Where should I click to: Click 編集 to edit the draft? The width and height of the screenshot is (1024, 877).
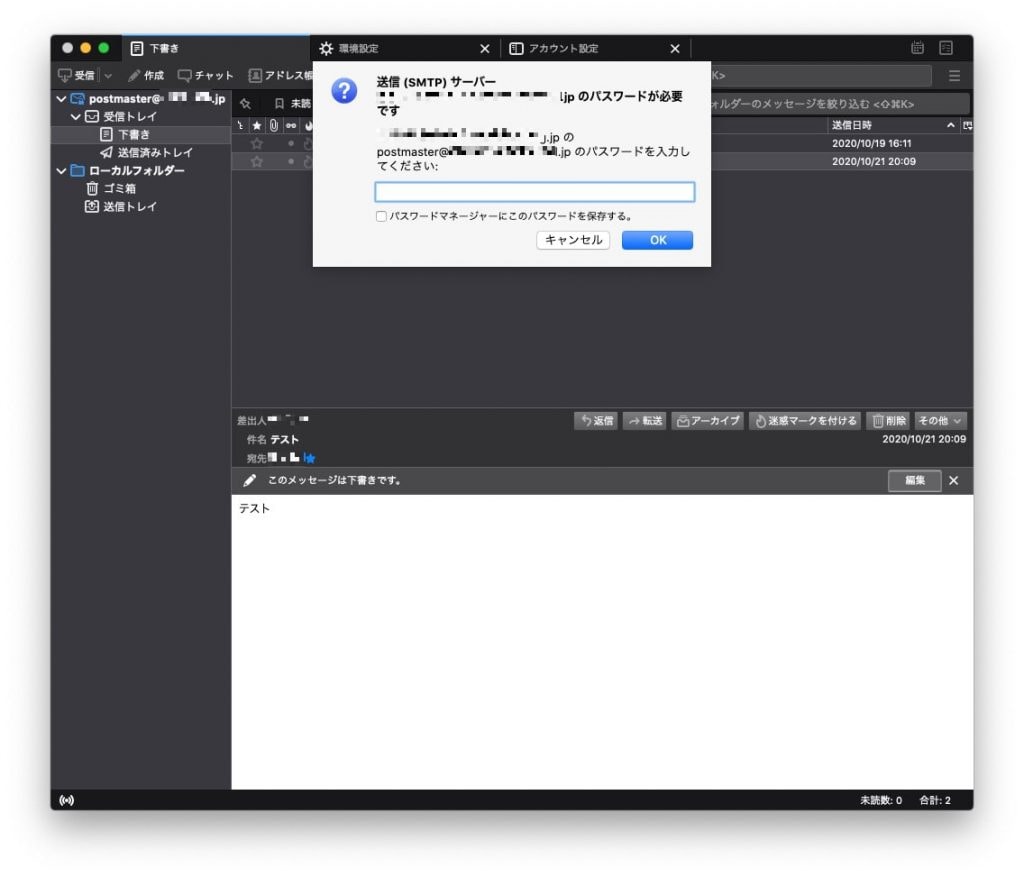tap(914, 480)
